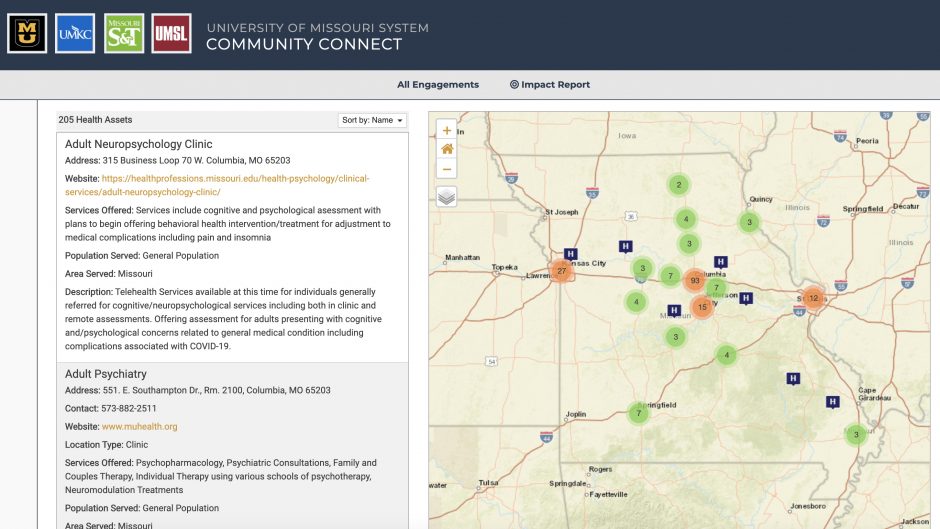Reset map to home extent
Screen dimensions: 940x529
446,149
